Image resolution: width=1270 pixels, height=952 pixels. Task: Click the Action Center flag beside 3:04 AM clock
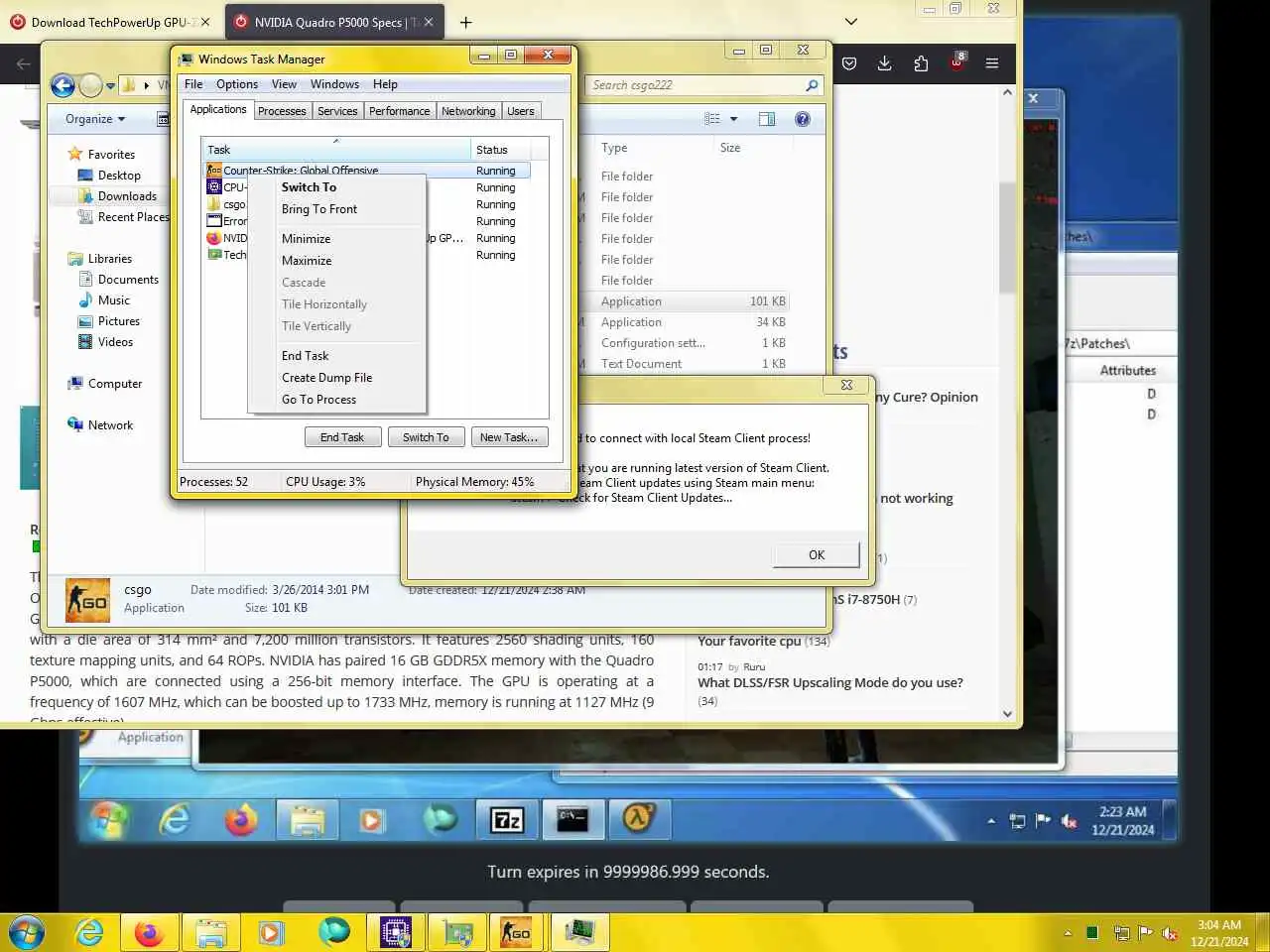(1145, 933)
